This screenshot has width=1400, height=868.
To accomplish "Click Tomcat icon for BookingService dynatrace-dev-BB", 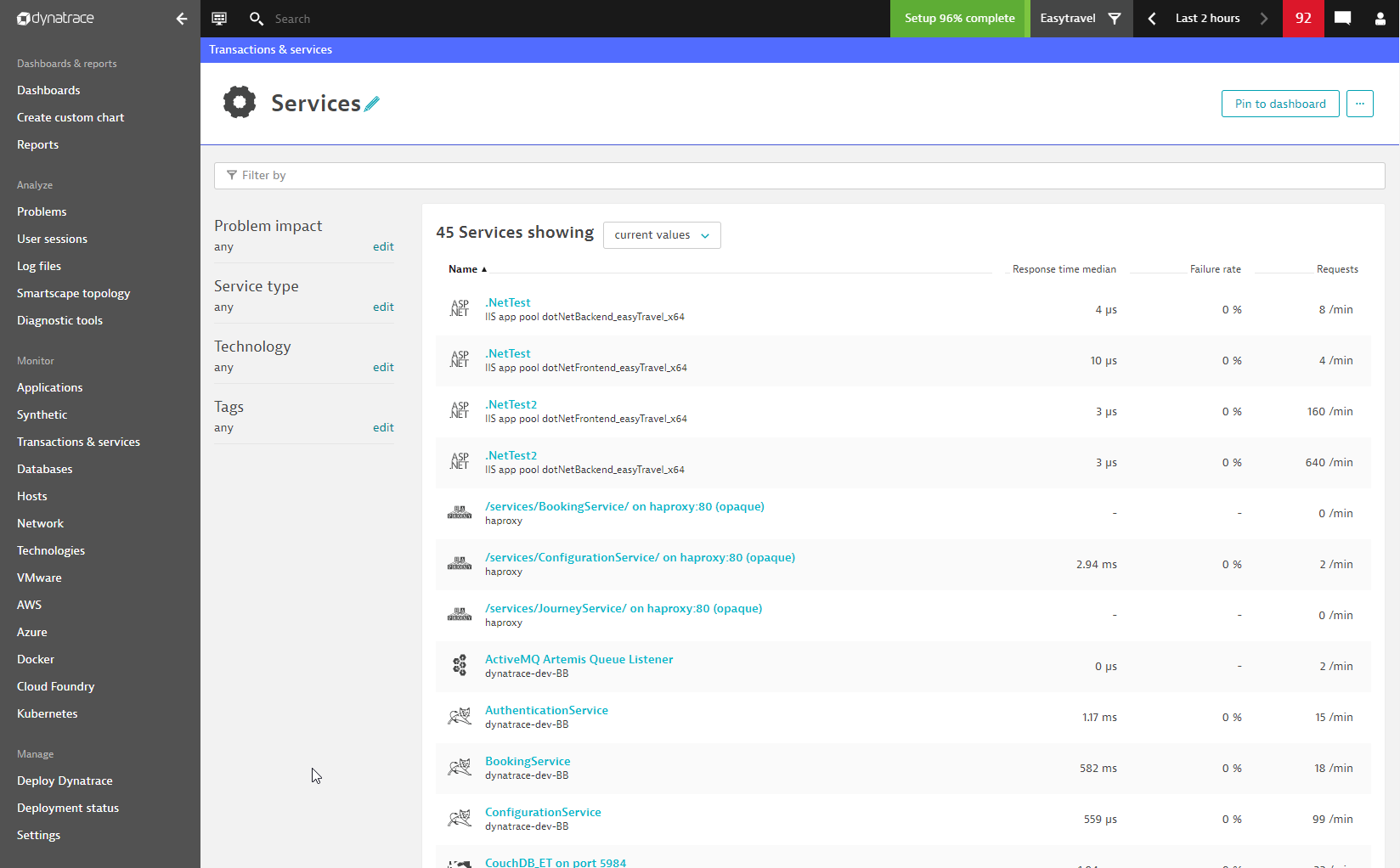I will coord(460,768).
